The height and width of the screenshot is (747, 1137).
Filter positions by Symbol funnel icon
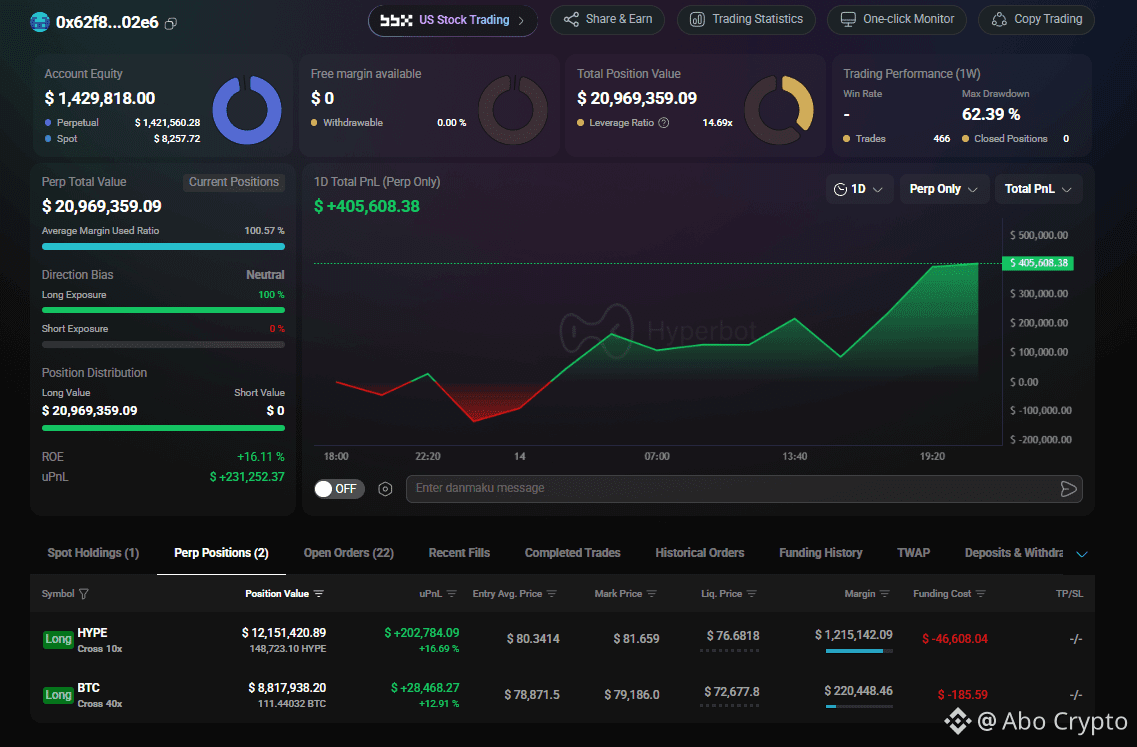pyautogui.click(x=83, y=594)
